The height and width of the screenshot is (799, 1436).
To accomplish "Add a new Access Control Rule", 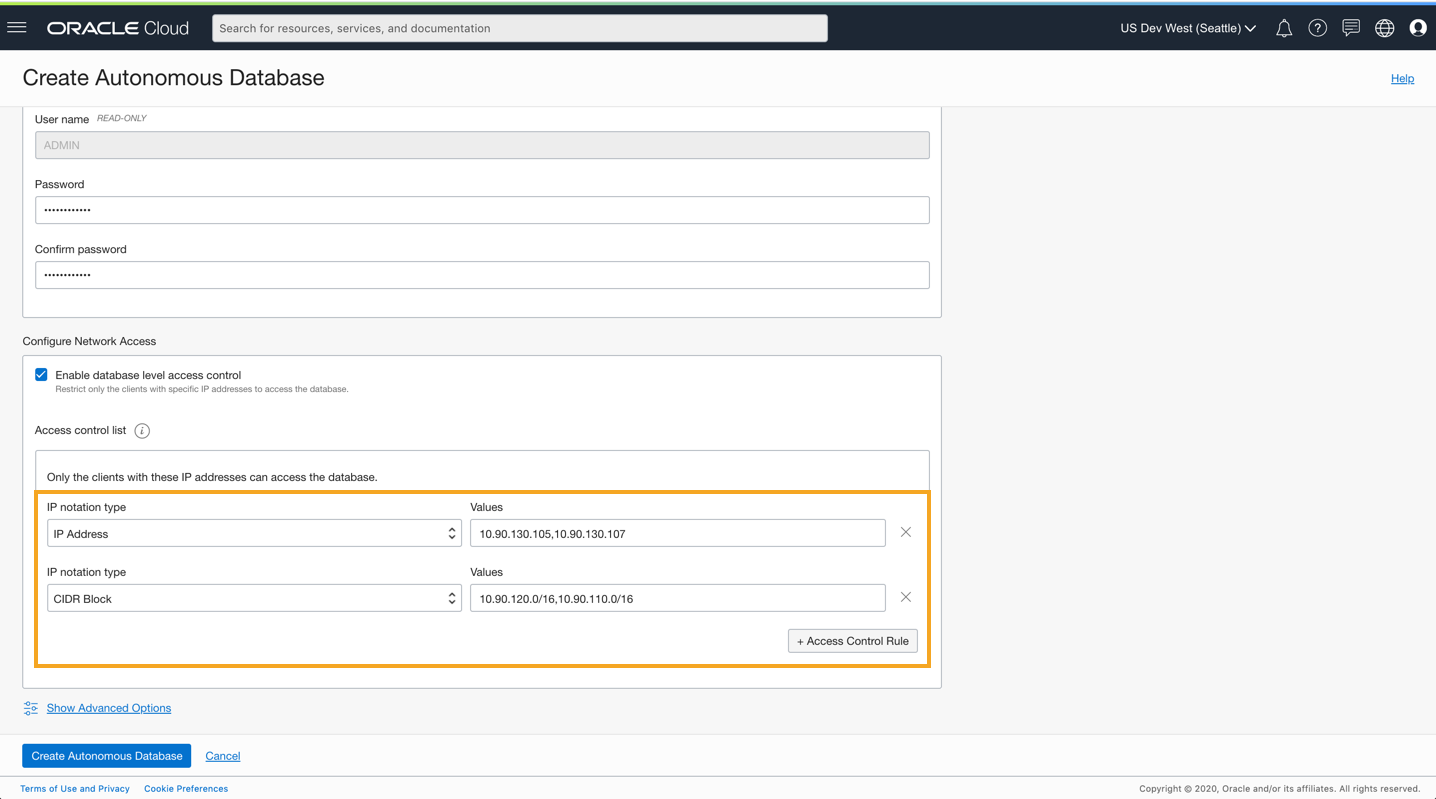I will point(853,641).
